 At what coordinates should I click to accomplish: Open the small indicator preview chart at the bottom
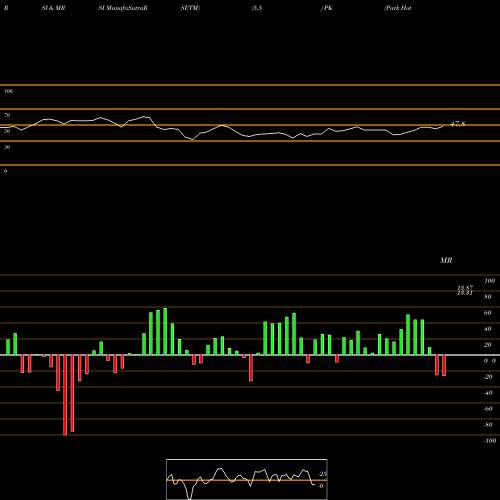(247, 479)
